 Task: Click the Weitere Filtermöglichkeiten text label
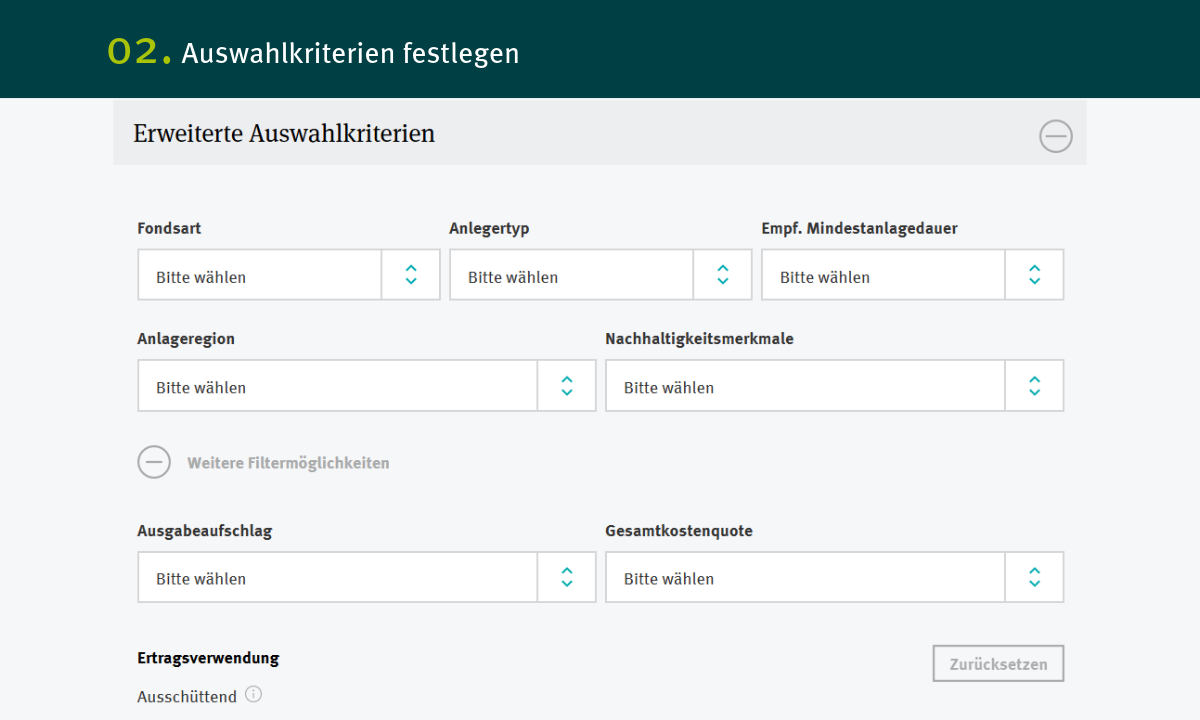click(x=288, y=463)
